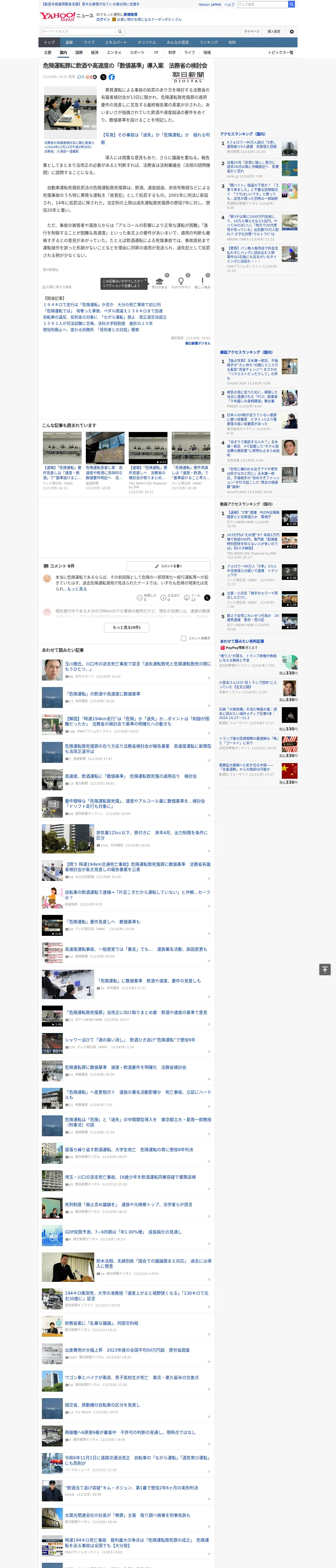Share article on Facebook icon
Image resolution: width=336 pixels, height=1568 pixels.
point(111,77)
